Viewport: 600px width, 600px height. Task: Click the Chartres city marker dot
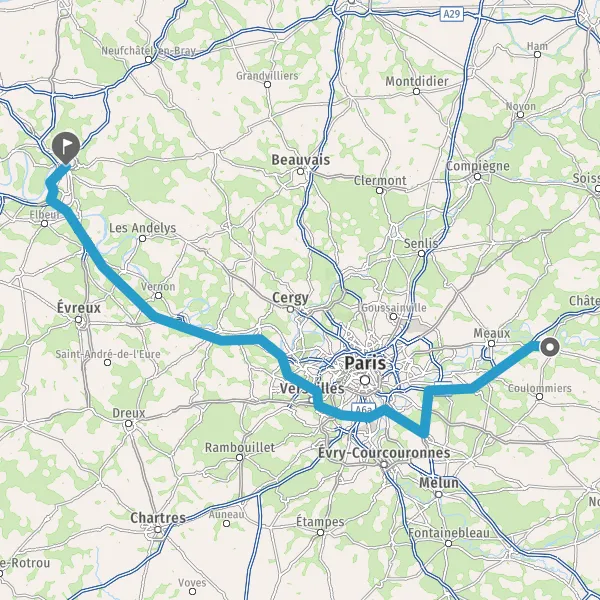coord(158,530)
